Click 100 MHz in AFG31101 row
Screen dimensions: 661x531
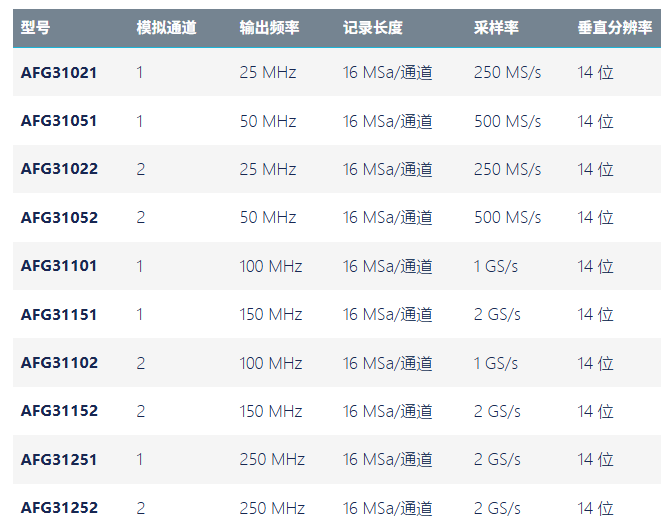[x=271, y=266]
